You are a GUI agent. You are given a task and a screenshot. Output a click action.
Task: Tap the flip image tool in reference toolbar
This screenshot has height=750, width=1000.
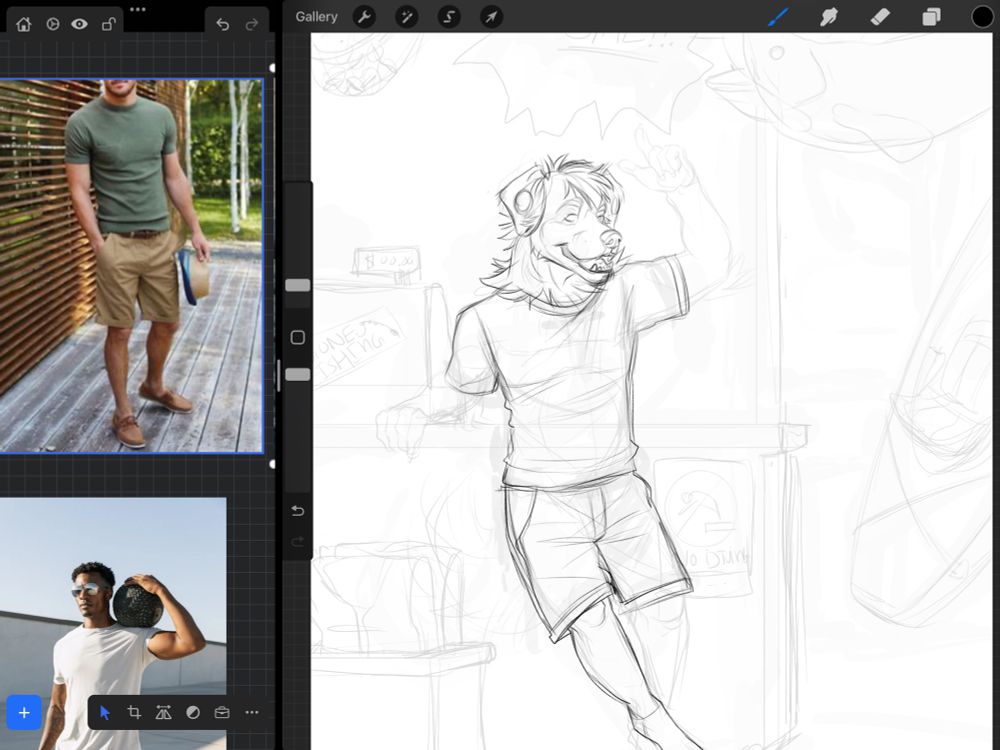(163, 712)
